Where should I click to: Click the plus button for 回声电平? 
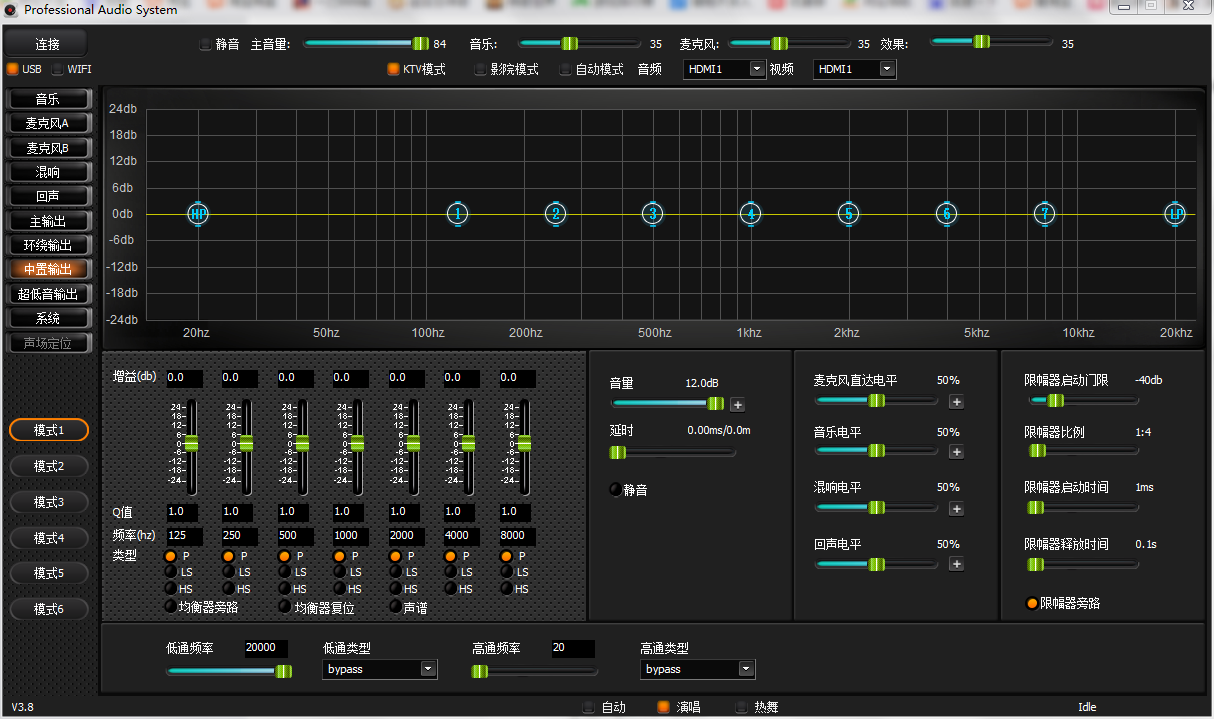(956, 564)
